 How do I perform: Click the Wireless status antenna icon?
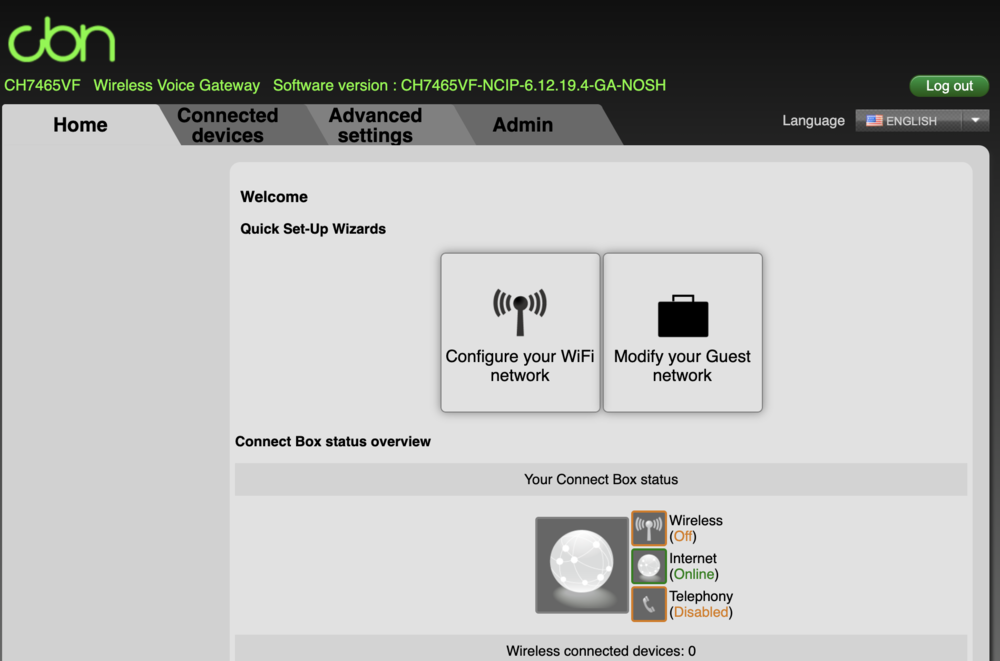coord(649,528)
